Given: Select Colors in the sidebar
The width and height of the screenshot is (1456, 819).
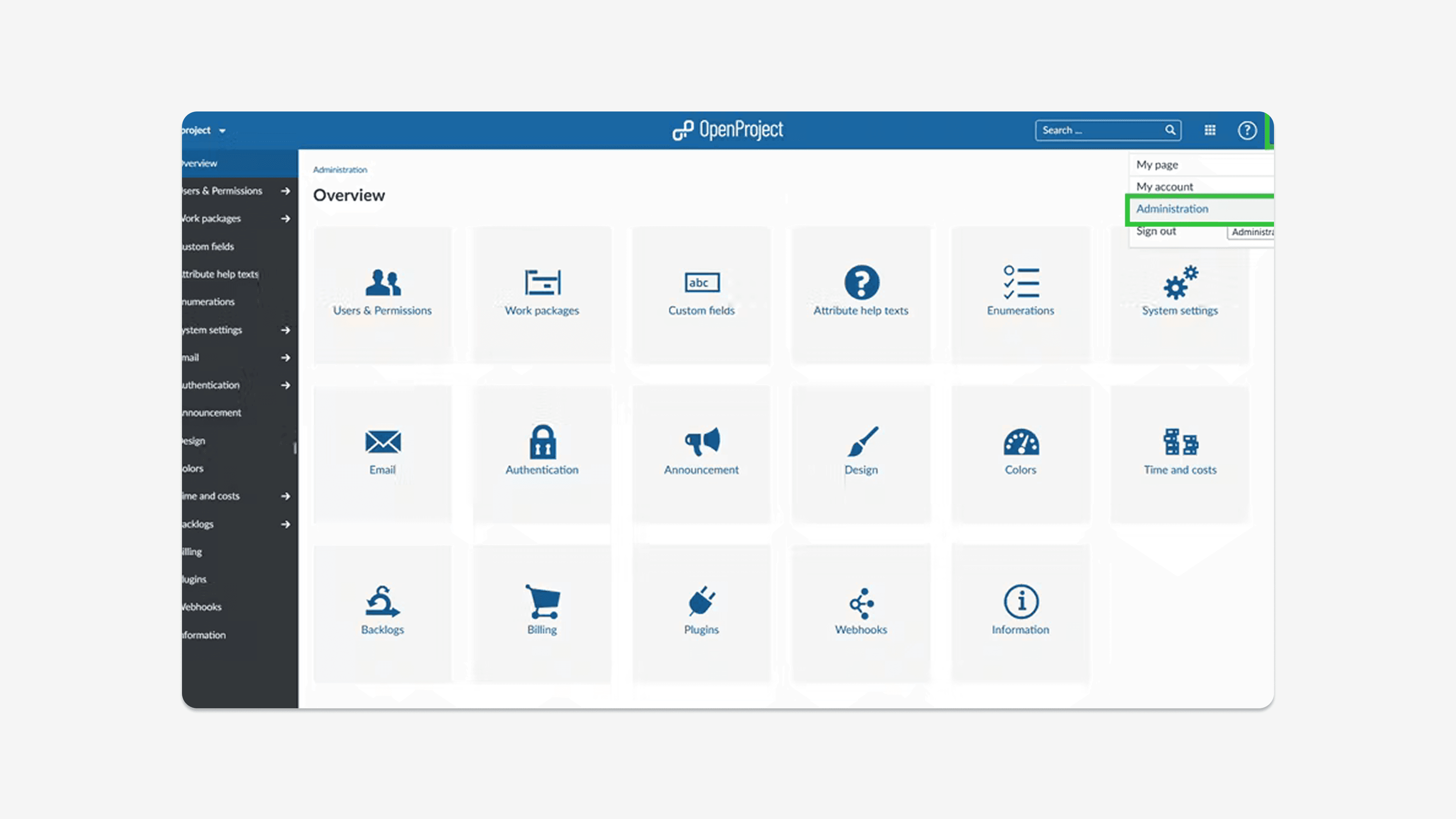Looking at the screenshot, I should pos(240,469).
